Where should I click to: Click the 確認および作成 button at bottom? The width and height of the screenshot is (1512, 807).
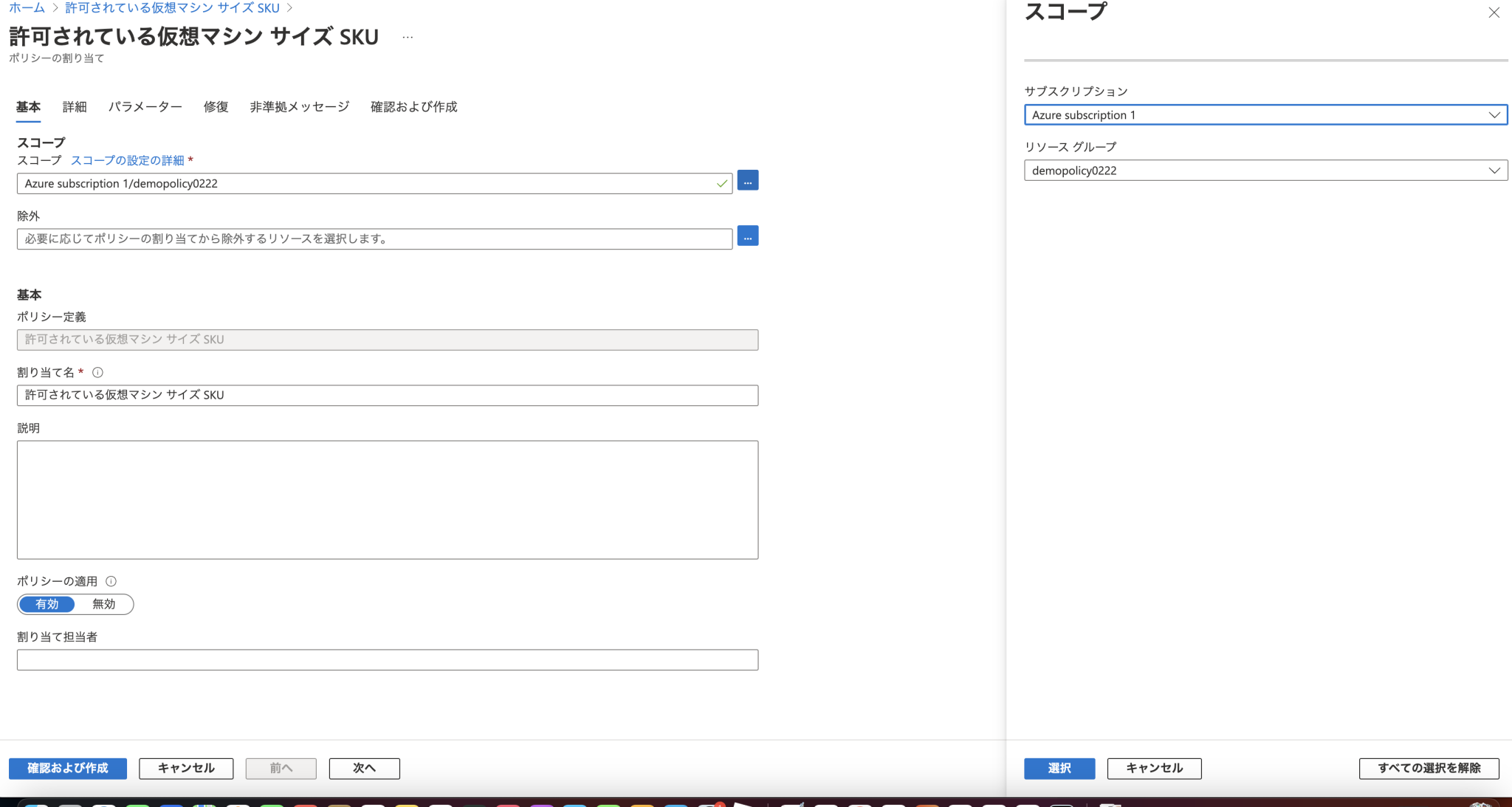(68, 769)
